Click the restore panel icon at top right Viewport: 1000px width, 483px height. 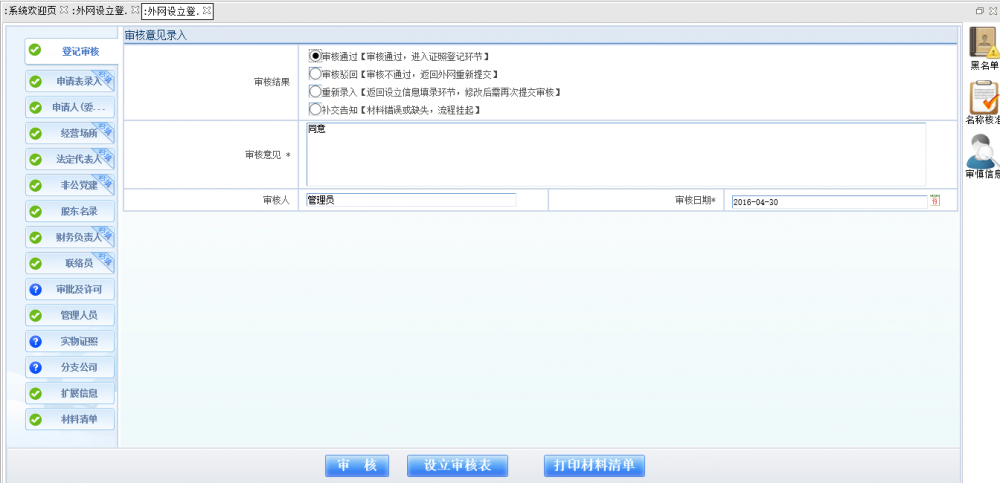click(x=980, y=11)
